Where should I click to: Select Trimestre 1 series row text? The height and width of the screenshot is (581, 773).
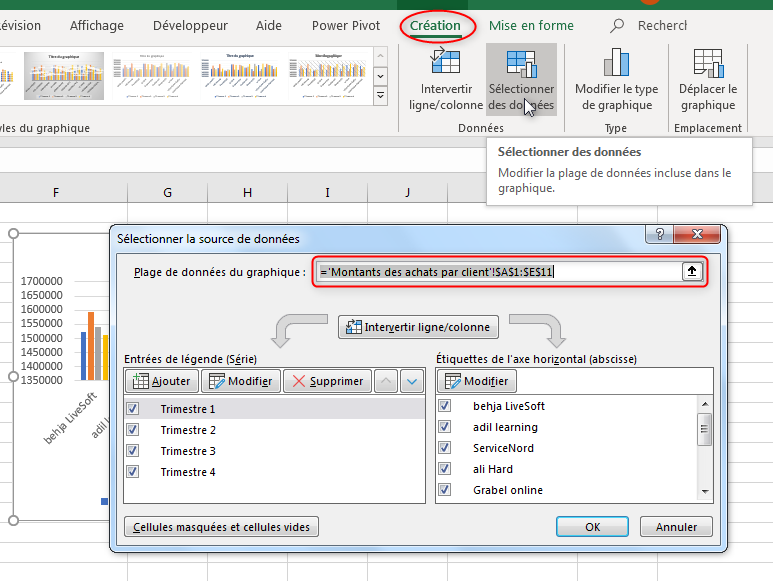pos(188,409)
